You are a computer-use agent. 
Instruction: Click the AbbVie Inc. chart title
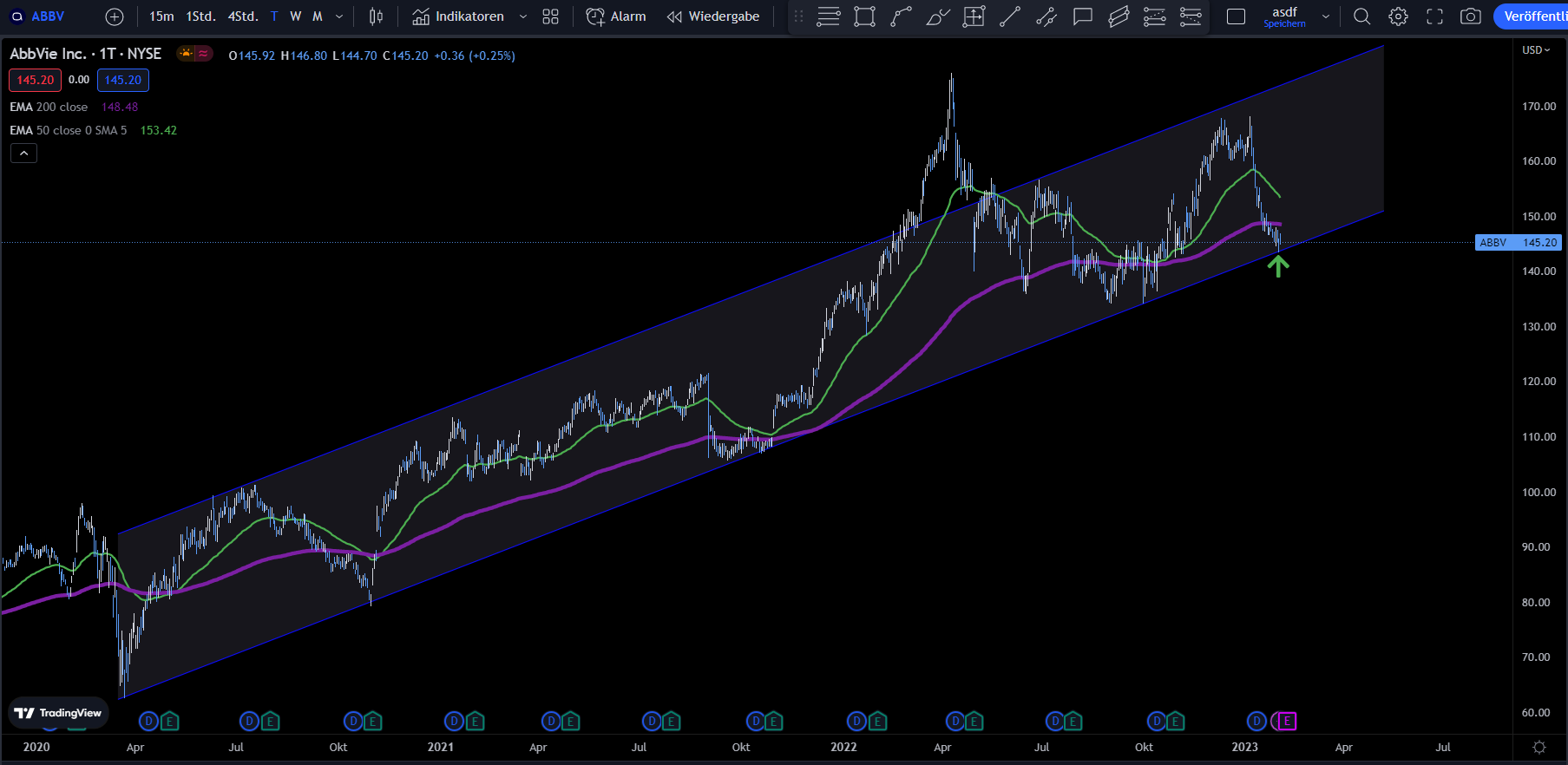85,54
